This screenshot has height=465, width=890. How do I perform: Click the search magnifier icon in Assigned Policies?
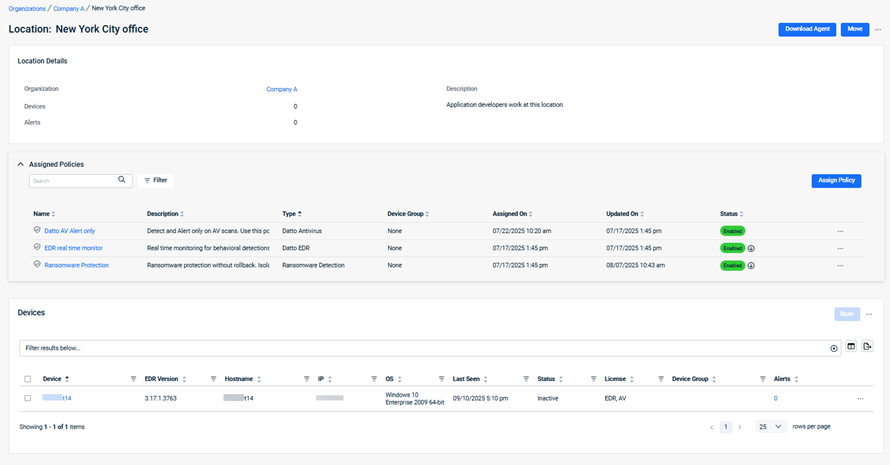pos(122,180)
